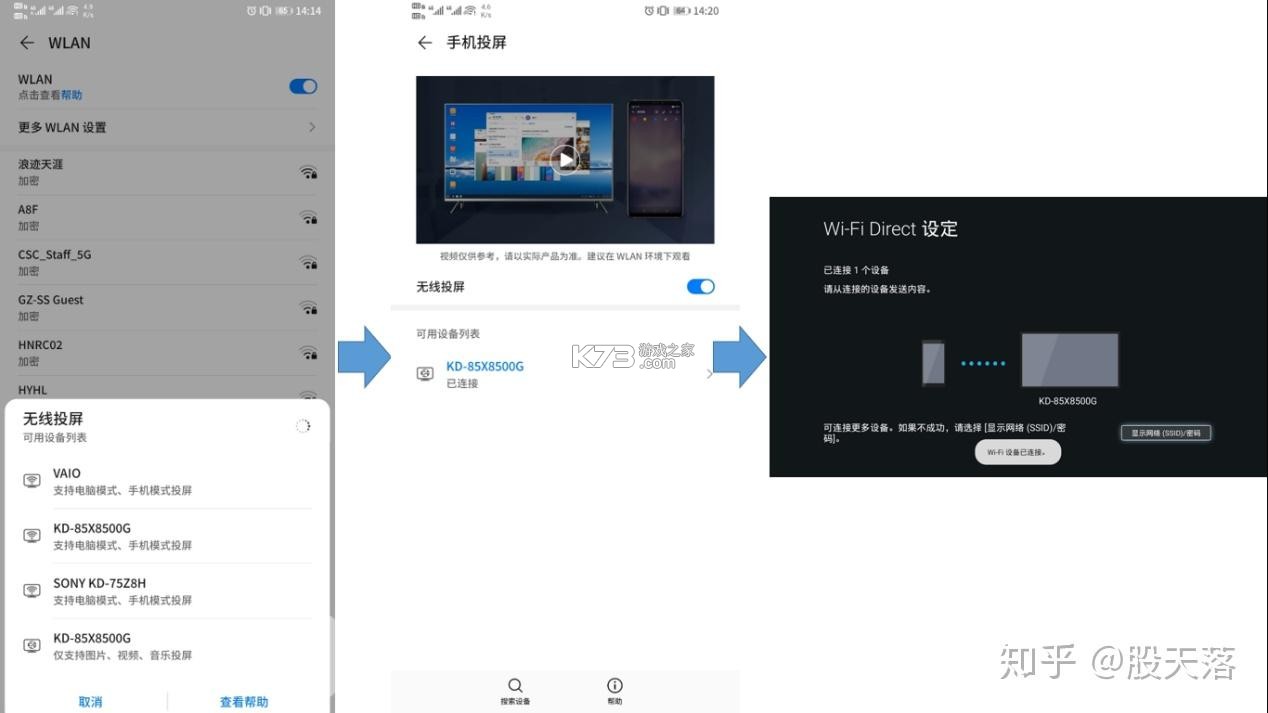Tap the loading spinner in 无线投屏 dialog
The image size is (1268, 713).
click(x=303, y=426)
